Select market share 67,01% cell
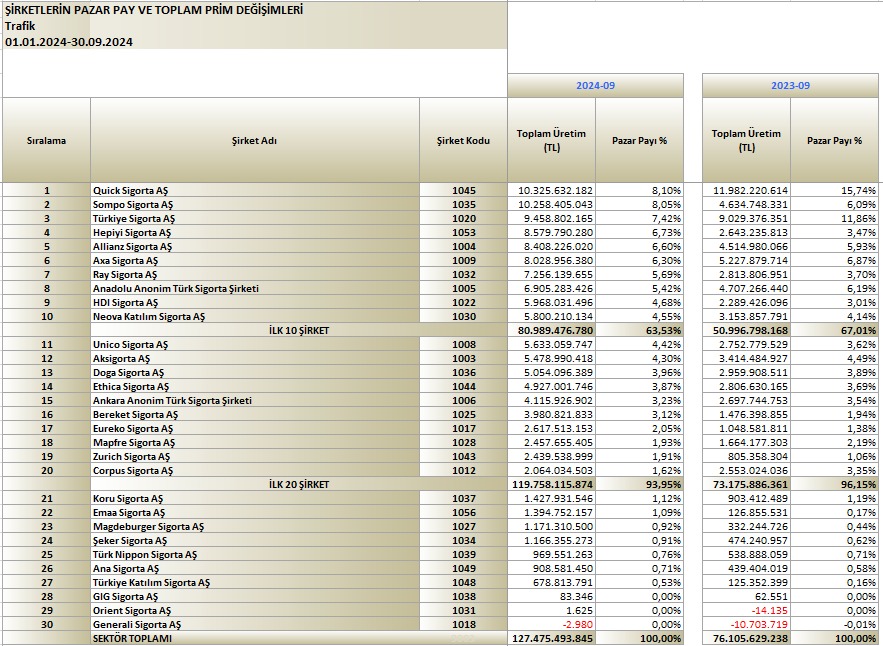Viewport: 883px width, 646px height. [835, 331]
